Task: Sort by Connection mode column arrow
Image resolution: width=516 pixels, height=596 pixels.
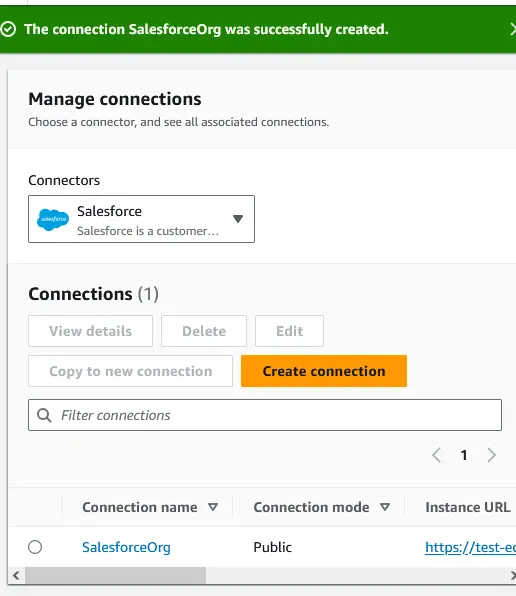Action: click(385, 507)
